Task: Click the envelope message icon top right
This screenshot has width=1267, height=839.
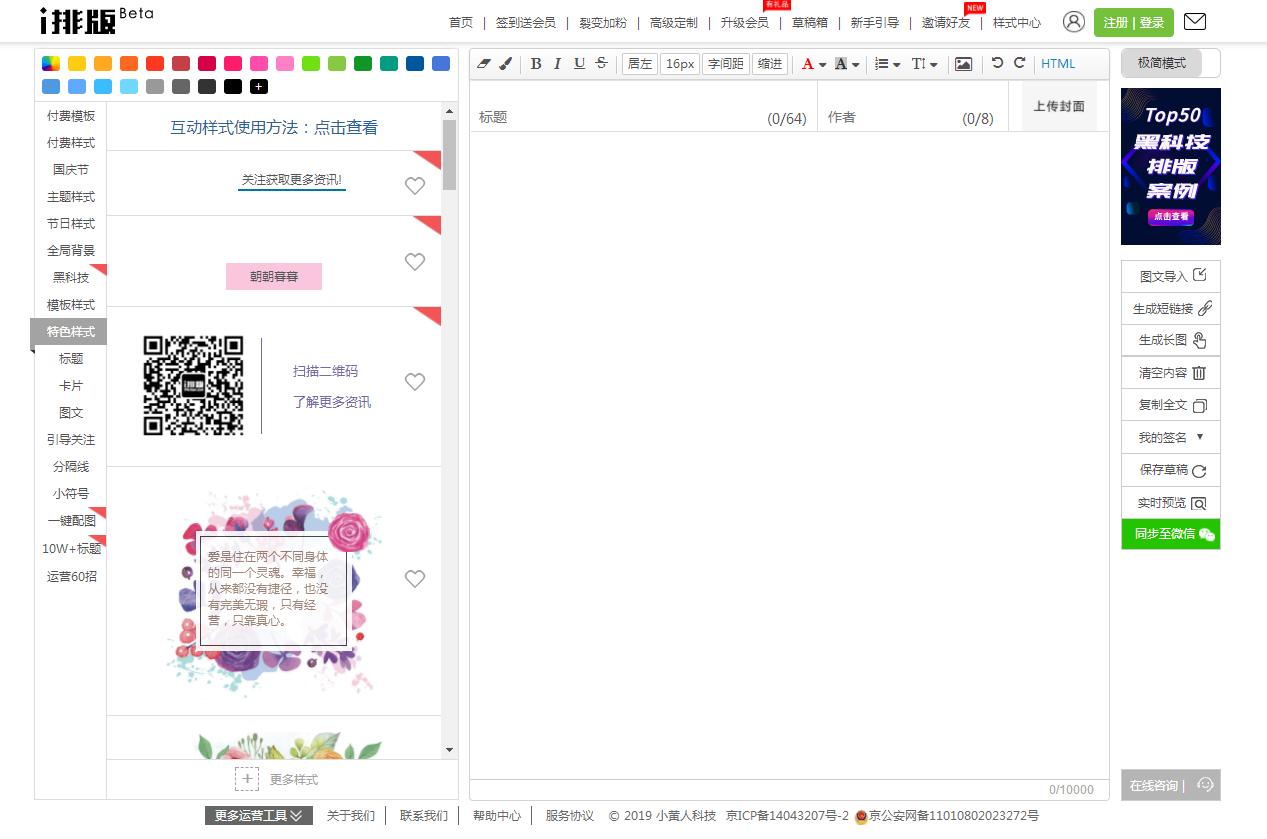Action: tap(1194, 21)
